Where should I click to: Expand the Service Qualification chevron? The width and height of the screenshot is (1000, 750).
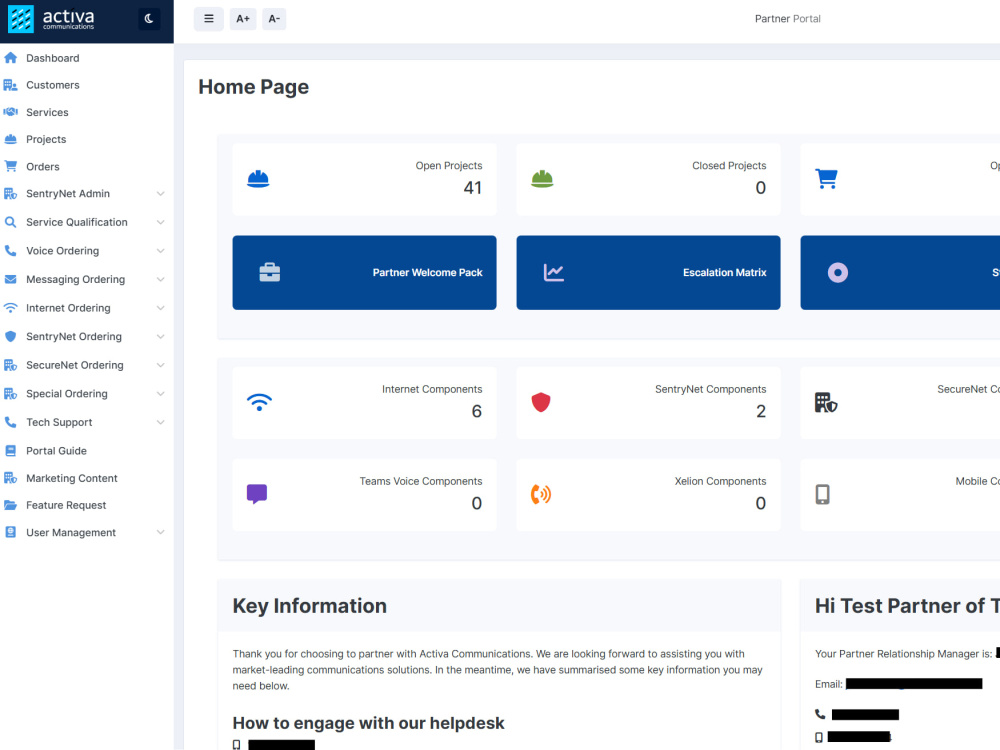(x=161, y=223)
